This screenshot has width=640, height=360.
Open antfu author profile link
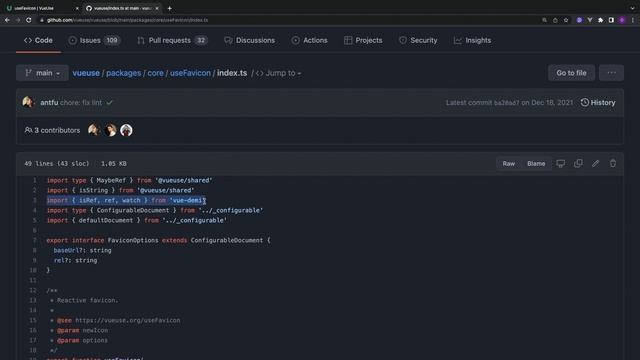click(x=49, y=102)
